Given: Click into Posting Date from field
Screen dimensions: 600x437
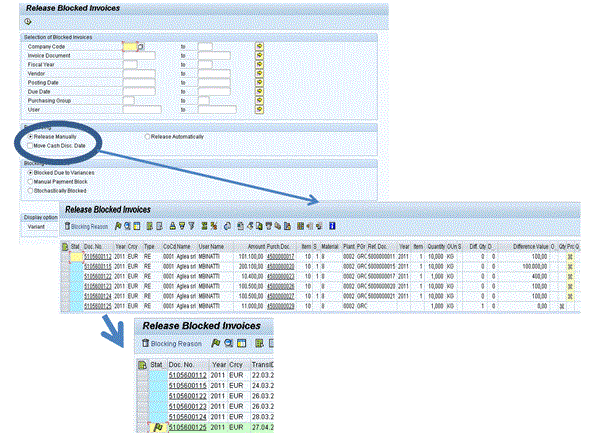Looking at the screenshot, I should (x=139, y=83).
